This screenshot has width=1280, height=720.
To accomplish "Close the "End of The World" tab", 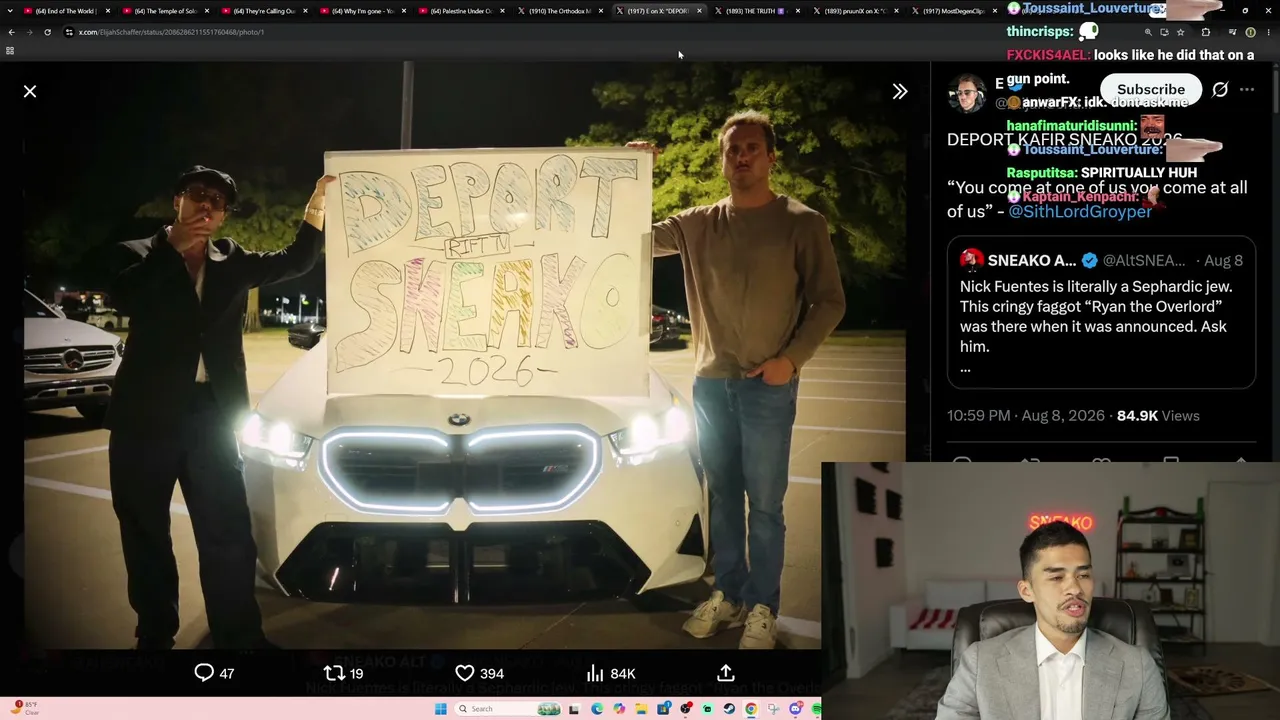I will point(108,11).
